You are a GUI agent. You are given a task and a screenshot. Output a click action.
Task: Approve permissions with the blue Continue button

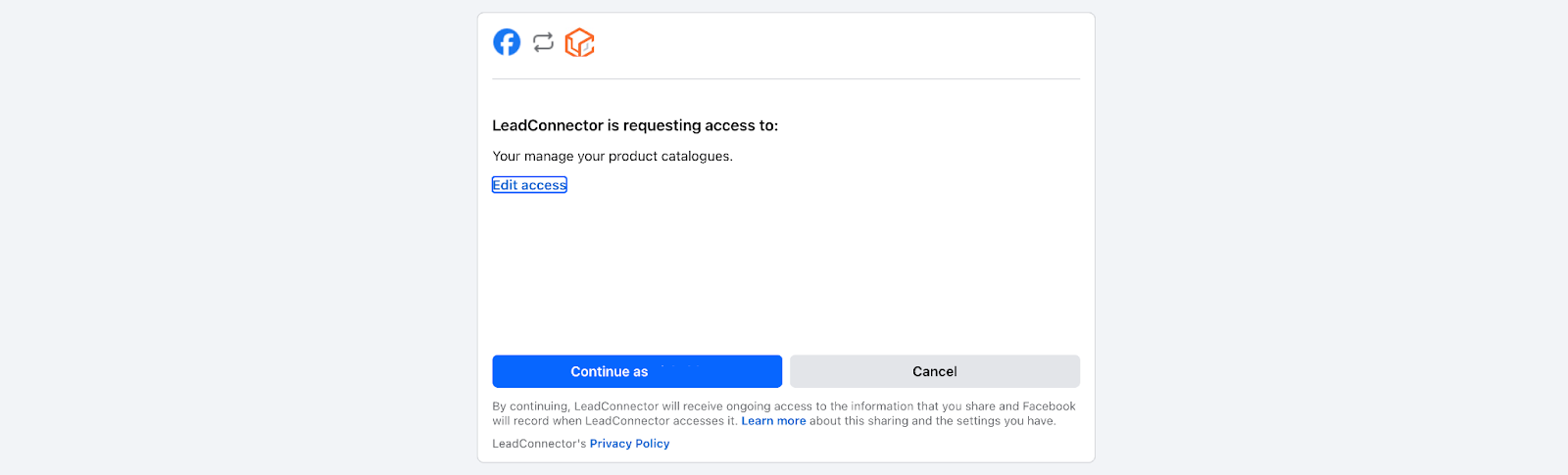(x=637, y=371)
